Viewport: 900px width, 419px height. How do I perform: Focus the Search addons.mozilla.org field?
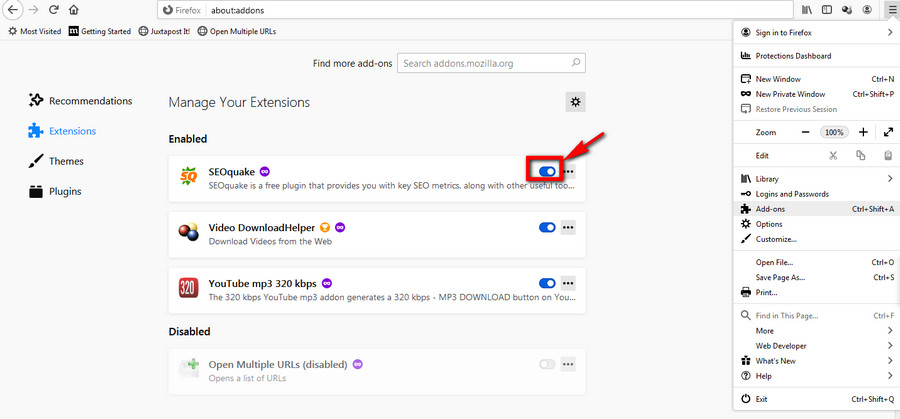pos(491,63)
